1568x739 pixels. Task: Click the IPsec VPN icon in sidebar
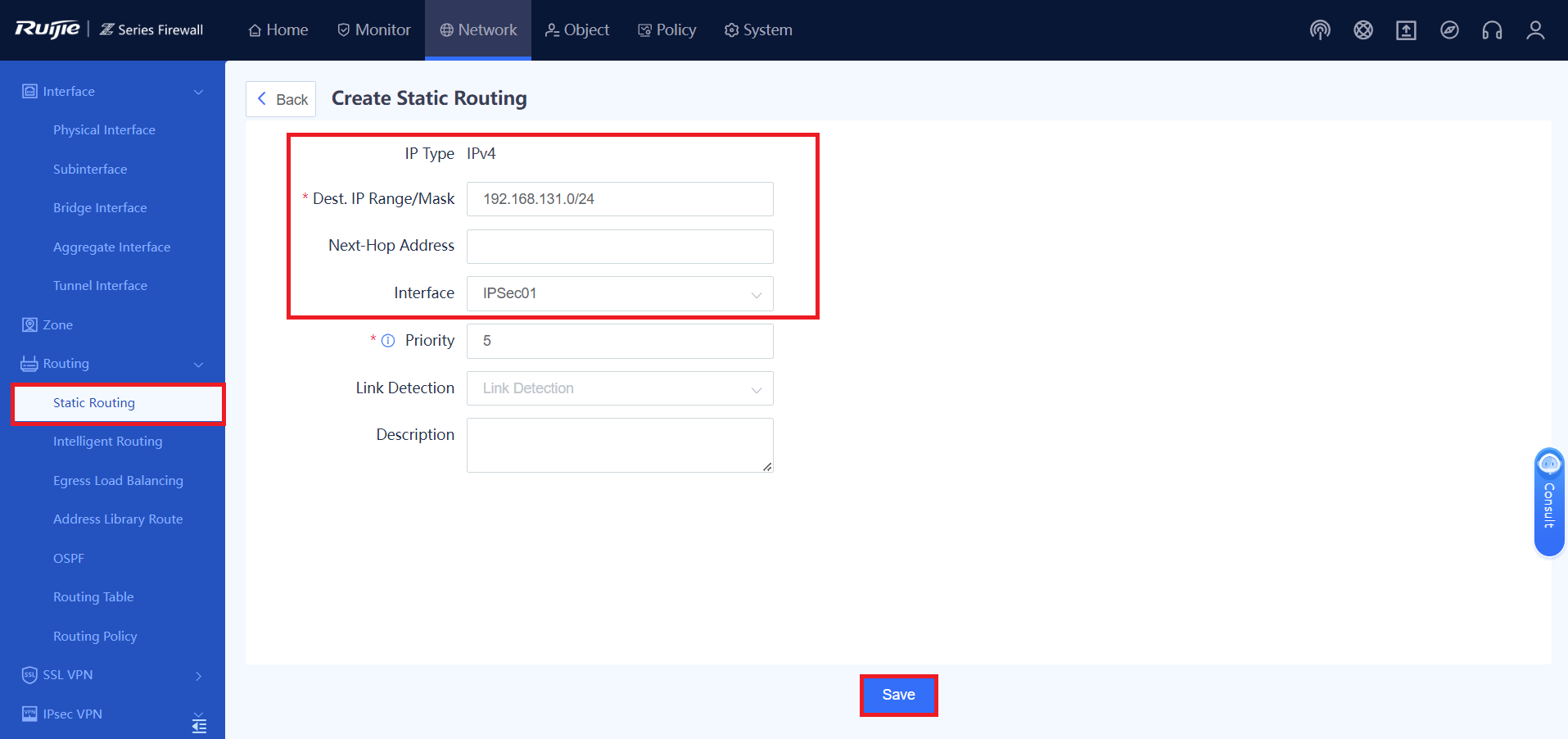pyautogui.click(x=29, y=714)
